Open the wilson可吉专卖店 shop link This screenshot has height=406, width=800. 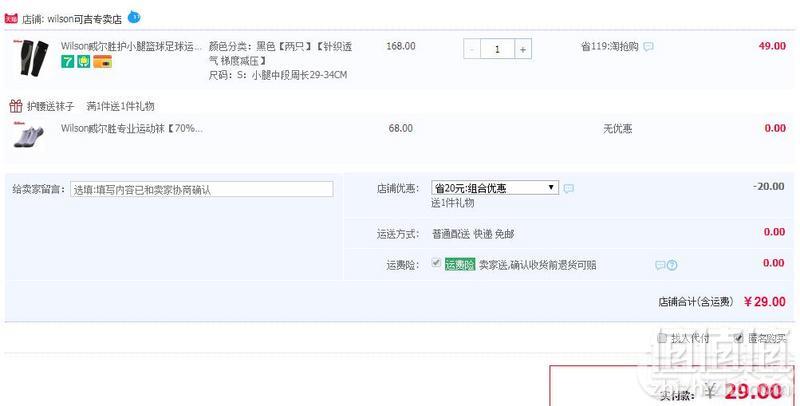(x=85, y=19)
